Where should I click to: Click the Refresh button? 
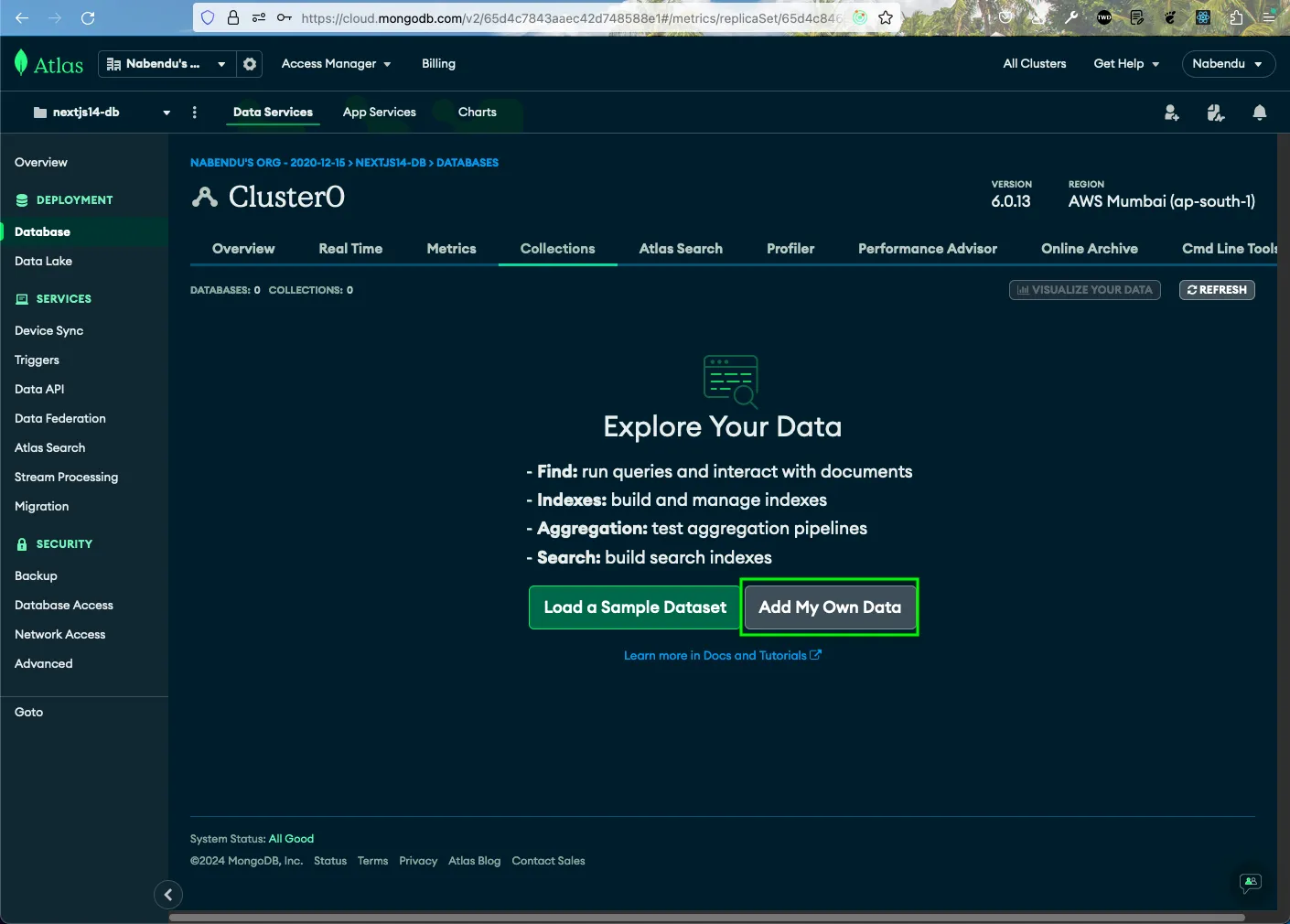click(1217, 290)
